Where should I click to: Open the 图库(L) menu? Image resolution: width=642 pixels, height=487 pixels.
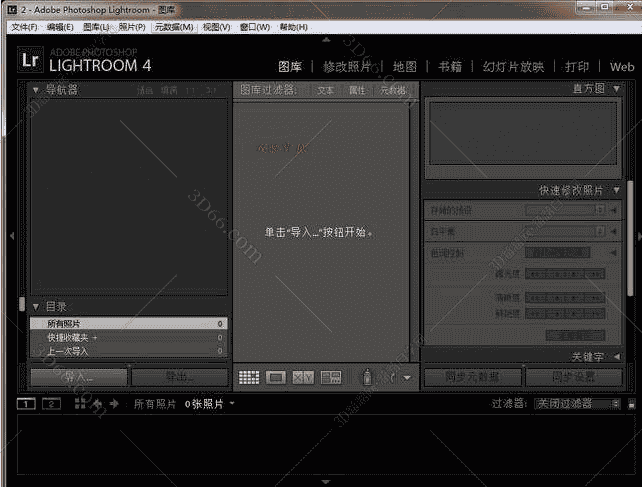pyautogui.click(x=96, y=27)
